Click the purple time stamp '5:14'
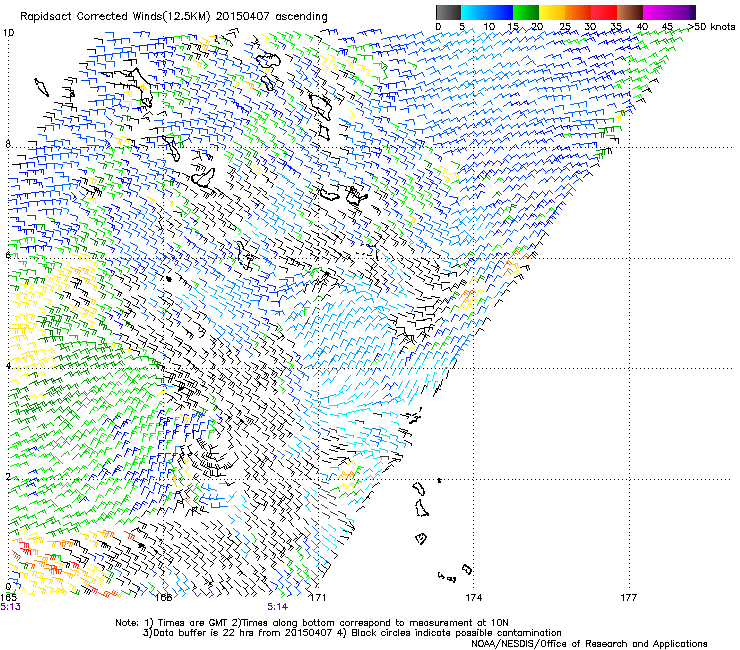 point(278,607)
